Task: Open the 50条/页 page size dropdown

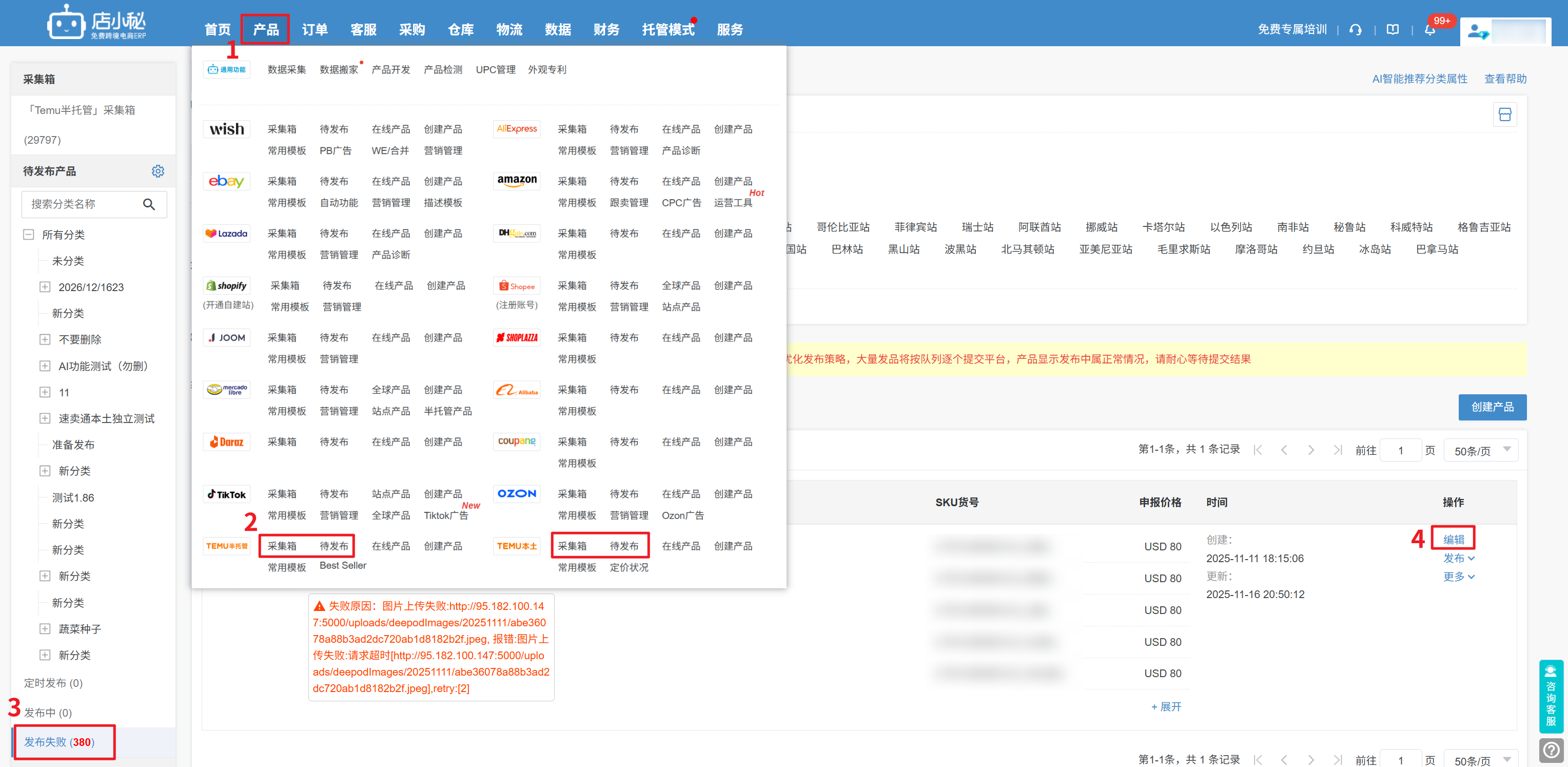Action: (1480, 450)
